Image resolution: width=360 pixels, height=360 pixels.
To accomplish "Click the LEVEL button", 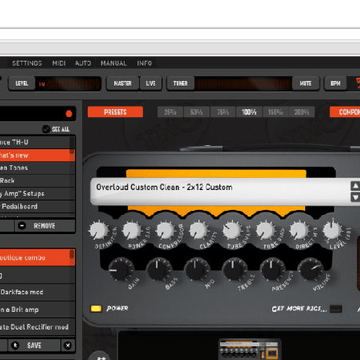I will (x=22, y=84).
